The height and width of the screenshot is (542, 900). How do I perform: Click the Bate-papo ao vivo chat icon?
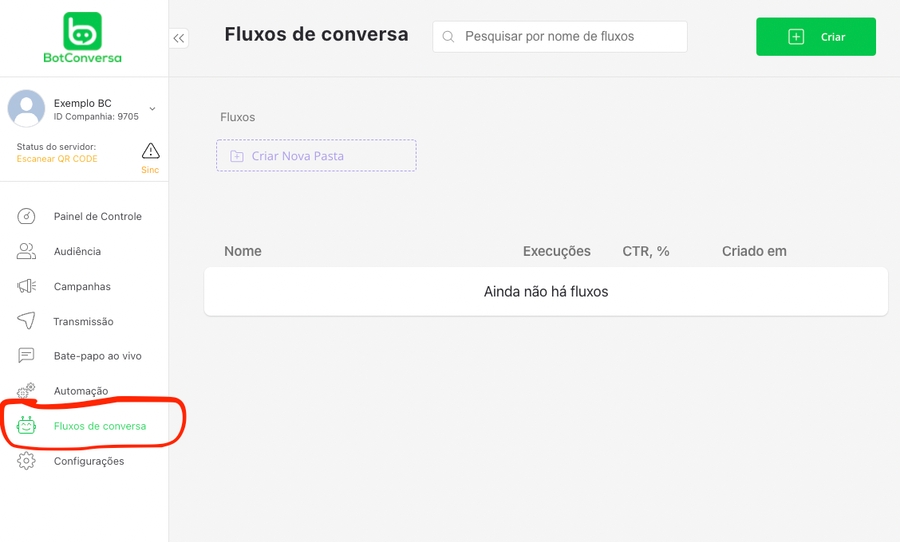click(x=27, y=356)
